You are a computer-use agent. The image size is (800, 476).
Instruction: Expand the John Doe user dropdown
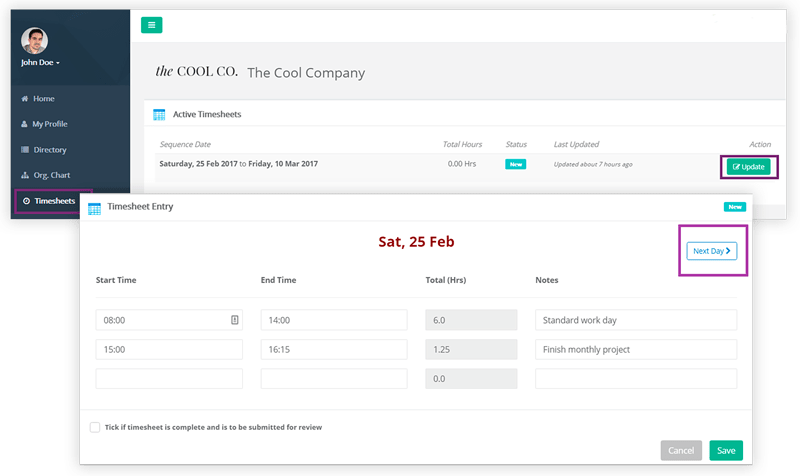40,62
